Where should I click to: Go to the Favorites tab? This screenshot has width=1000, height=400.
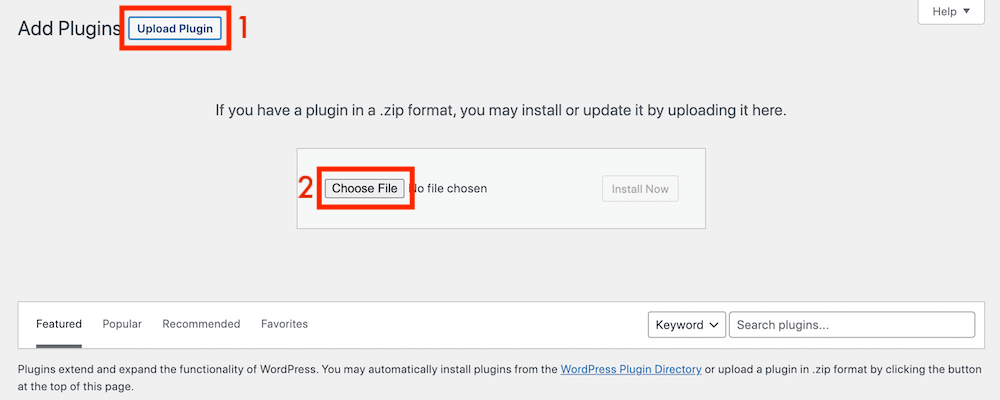284,324
